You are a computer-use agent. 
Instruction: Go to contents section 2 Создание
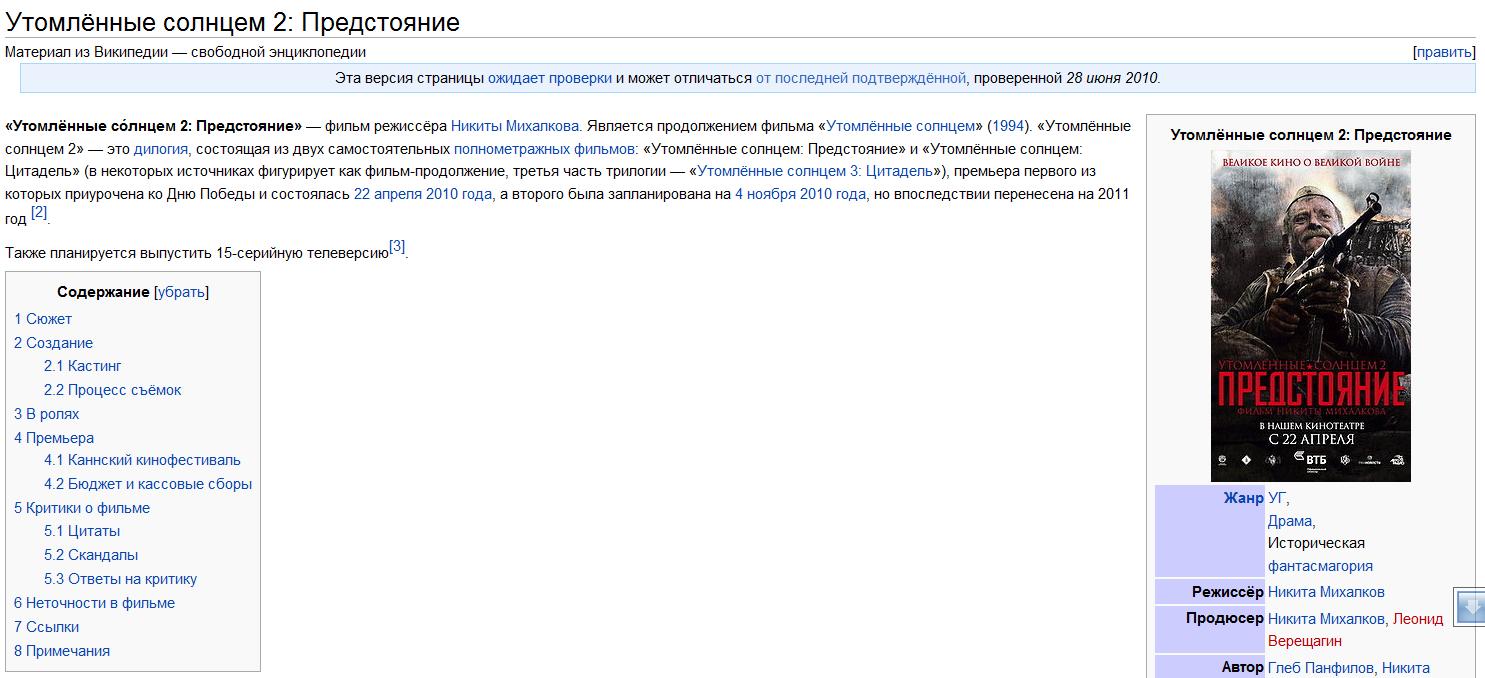click(53, 343)
